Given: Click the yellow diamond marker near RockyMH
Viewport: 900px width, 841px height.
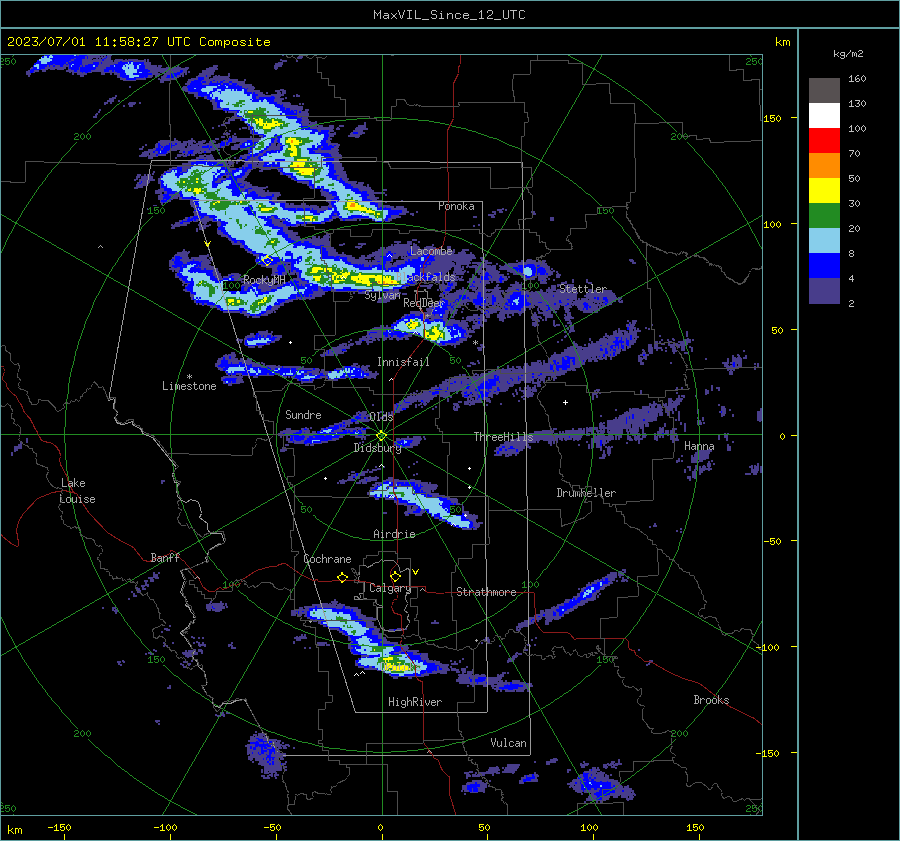Looking at the screenshot, I should [x=267, y=261].
